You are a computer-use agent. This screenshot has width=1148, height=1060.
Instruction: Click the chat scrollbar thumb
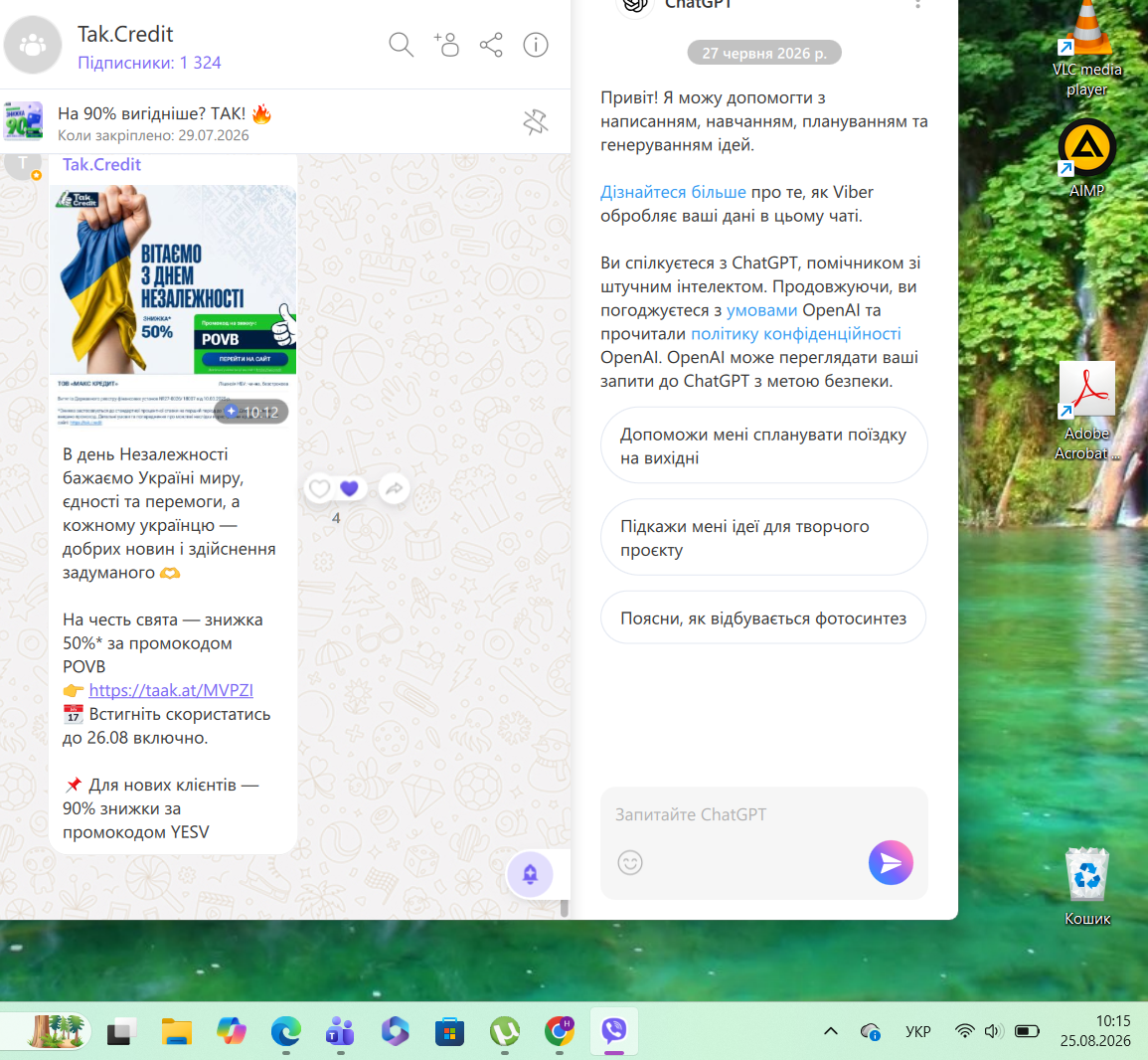(x=564, y=908)
